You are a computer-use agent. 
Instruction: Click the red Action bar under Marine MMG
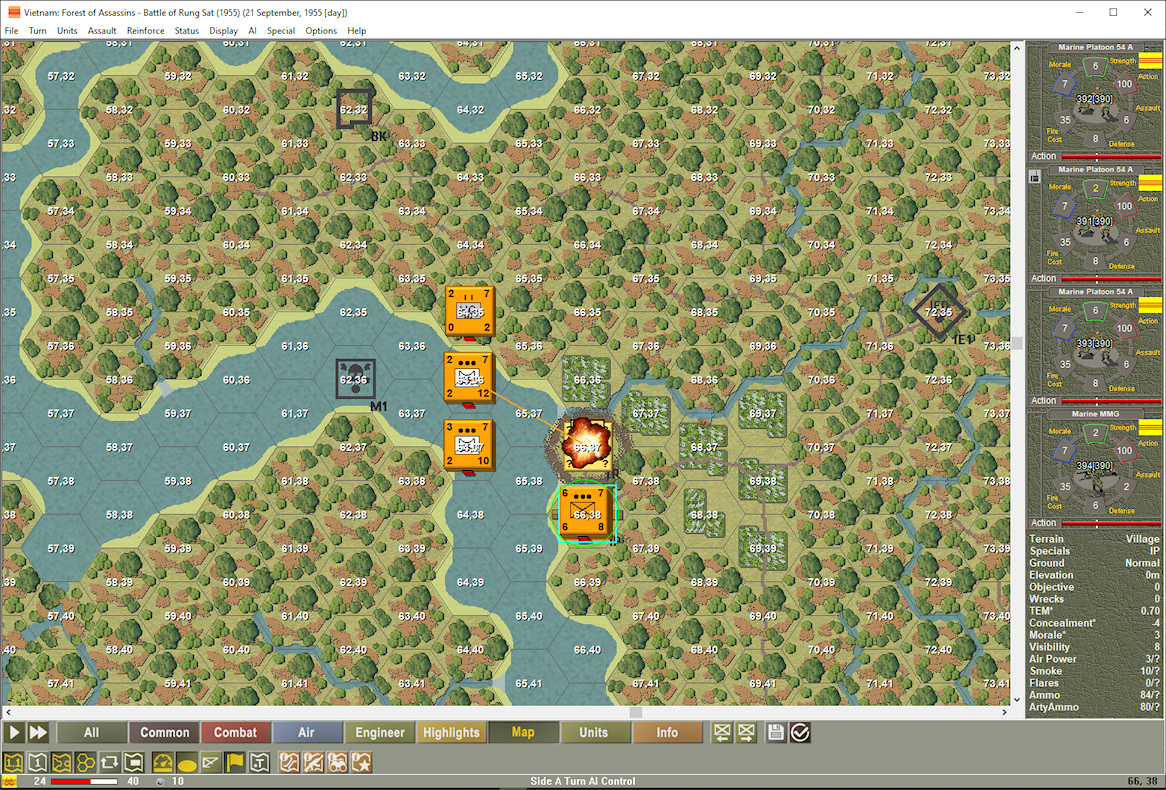(1111, 523)
